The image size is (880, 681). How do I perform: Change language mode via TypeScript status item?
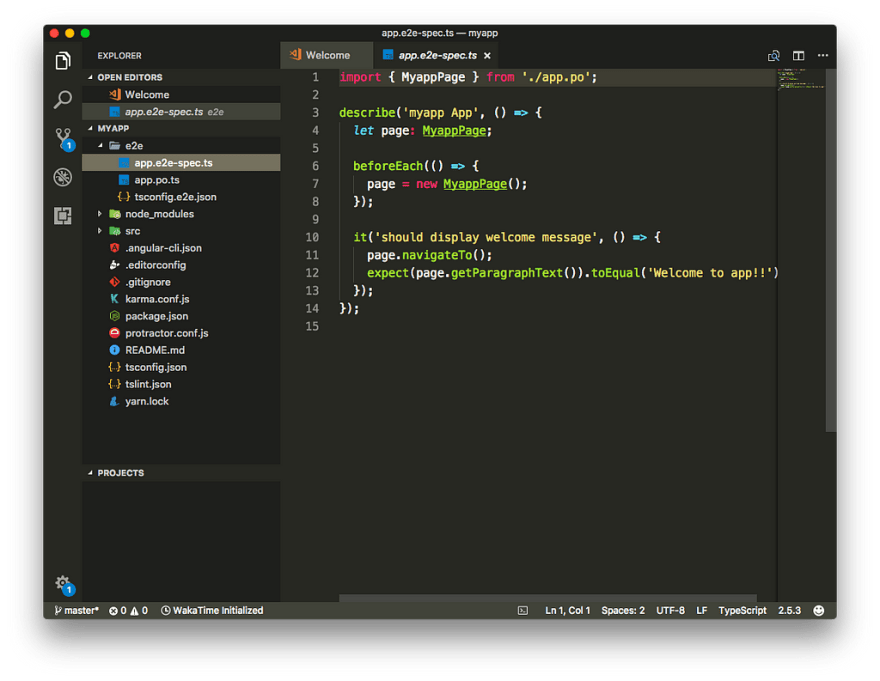click(x=742, y=610)
